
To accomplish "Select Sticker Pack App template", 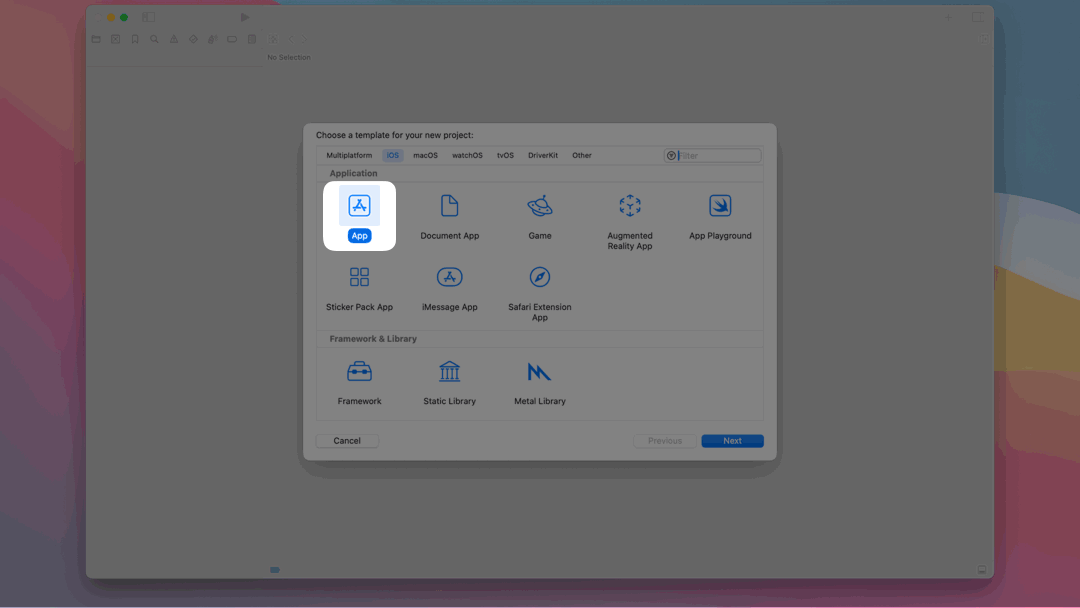I will [x=359, y=277].
